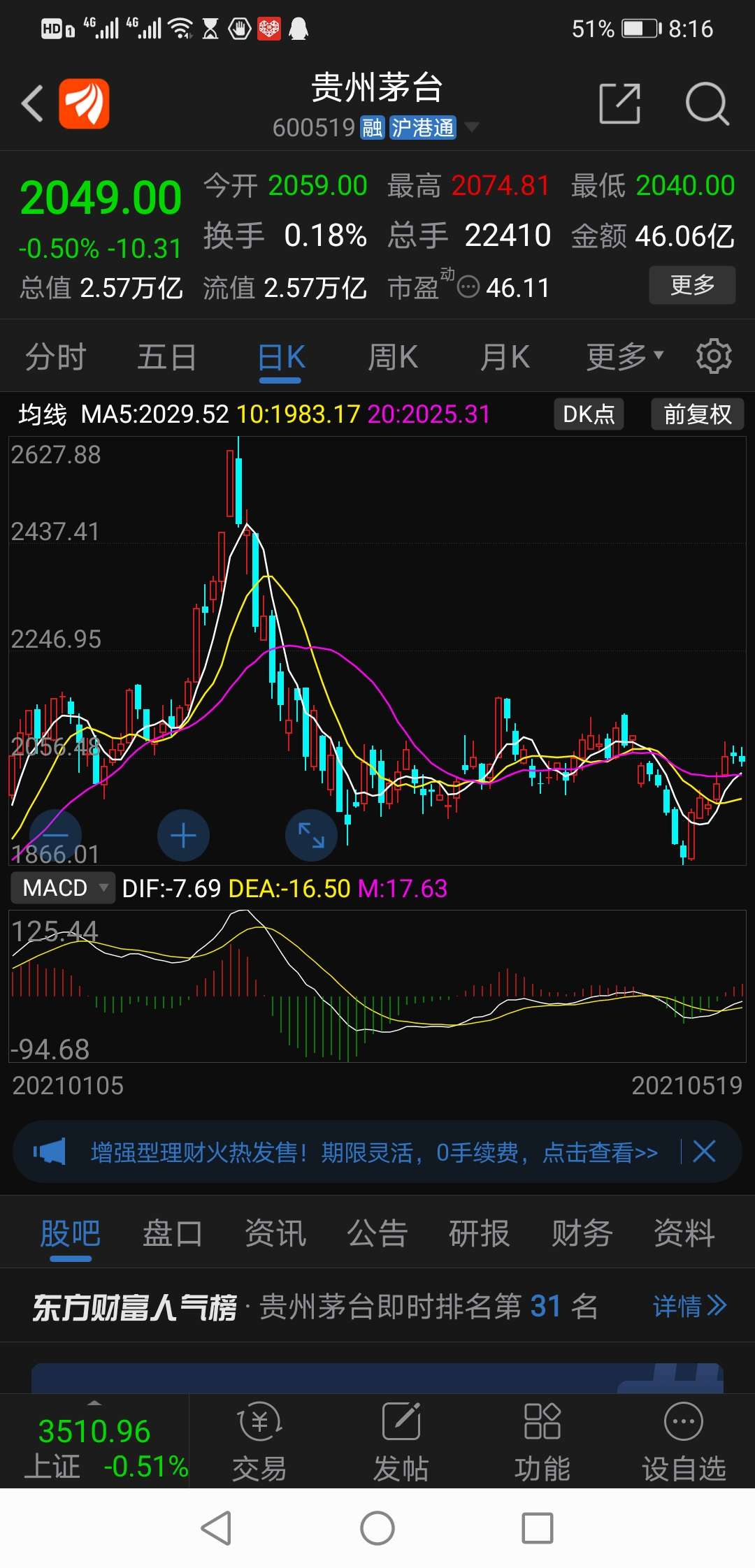The width and height of the screenshot is (755, 1568).
Task: Tap the blue card below ranking
Action: pyautogui.click(x=377, y=1378)
